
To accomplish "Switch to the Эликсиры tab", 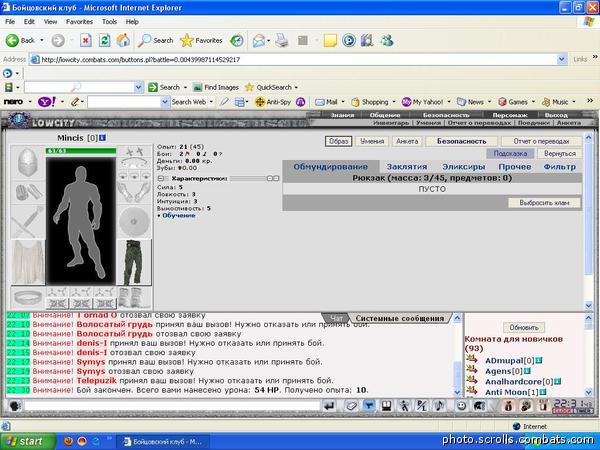I will 463,167.
